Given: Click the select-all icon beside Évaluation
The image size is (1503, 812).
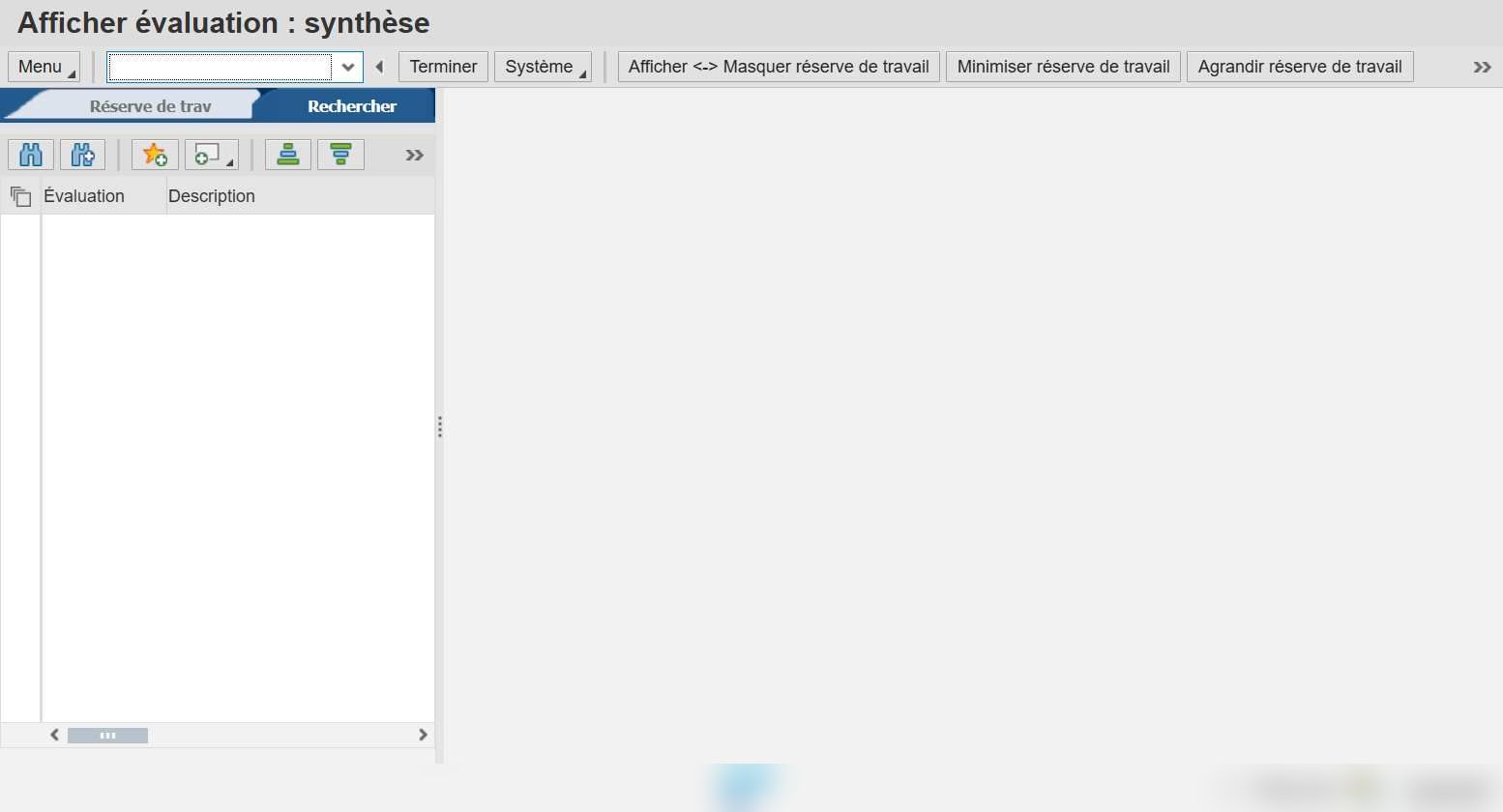Looking at the screenshot, I should 20,196.
